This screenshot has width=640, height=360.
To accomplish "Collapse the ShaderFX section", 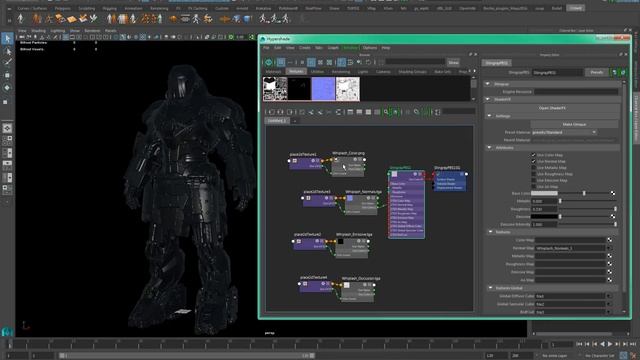I will click(488, 99).
